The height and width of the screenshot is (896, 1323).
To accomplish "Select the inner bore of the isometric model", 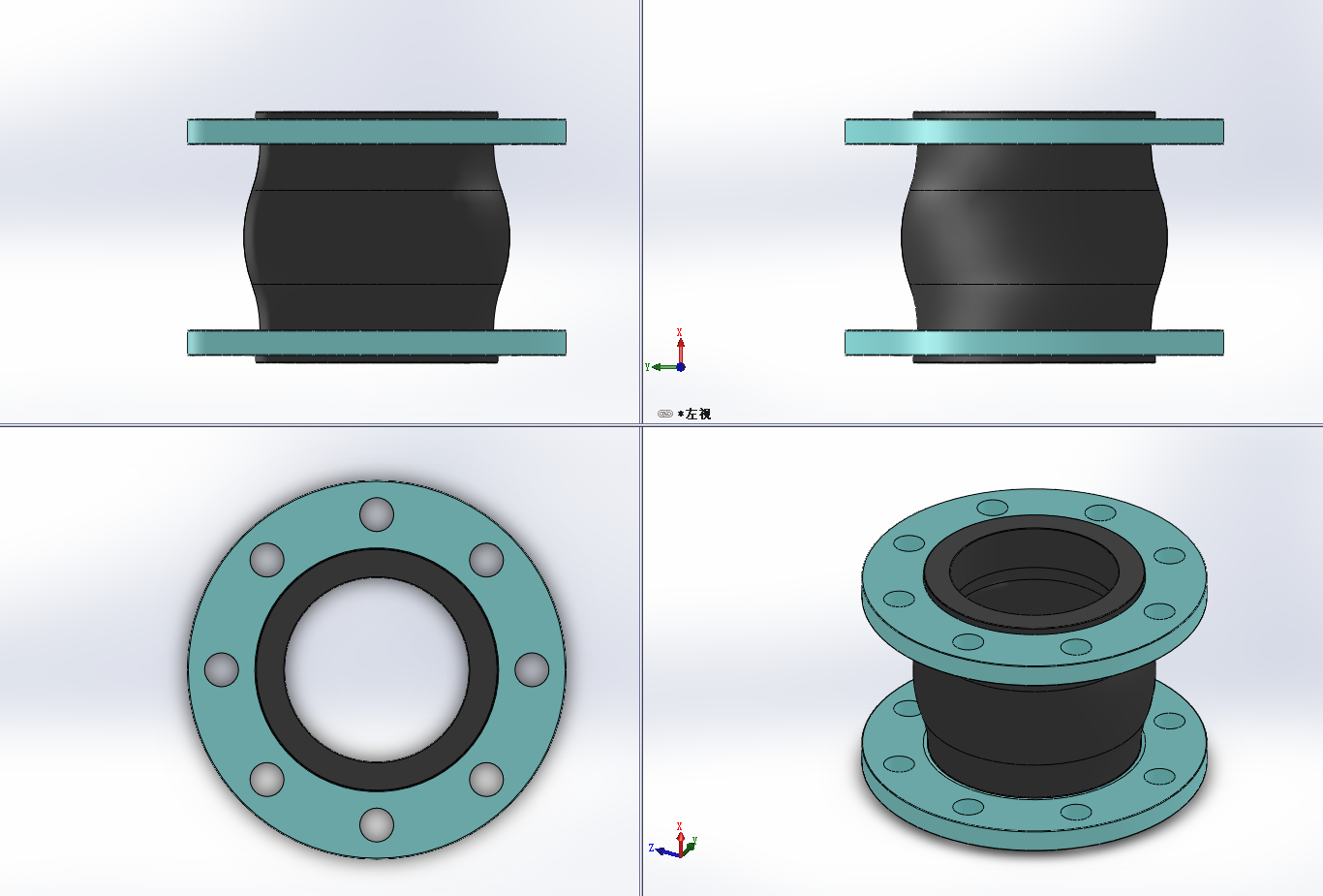I will tap(1033, 572).
